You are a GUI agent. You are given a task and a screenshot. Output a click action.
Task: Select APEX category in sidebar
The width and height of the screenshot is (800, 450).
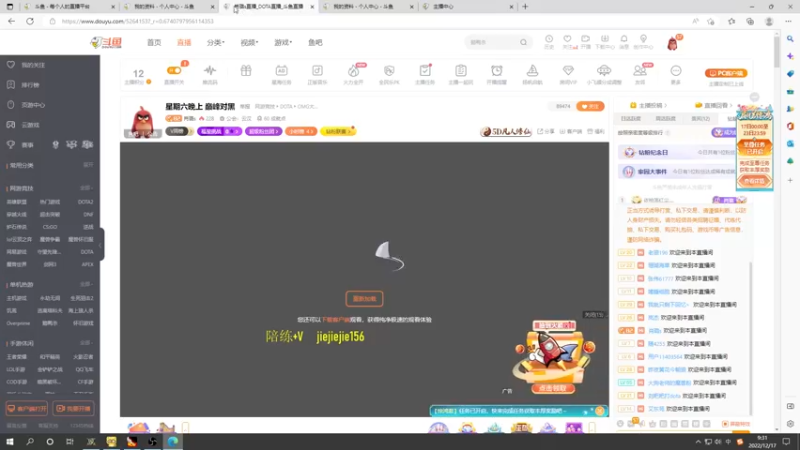point(87,264)
